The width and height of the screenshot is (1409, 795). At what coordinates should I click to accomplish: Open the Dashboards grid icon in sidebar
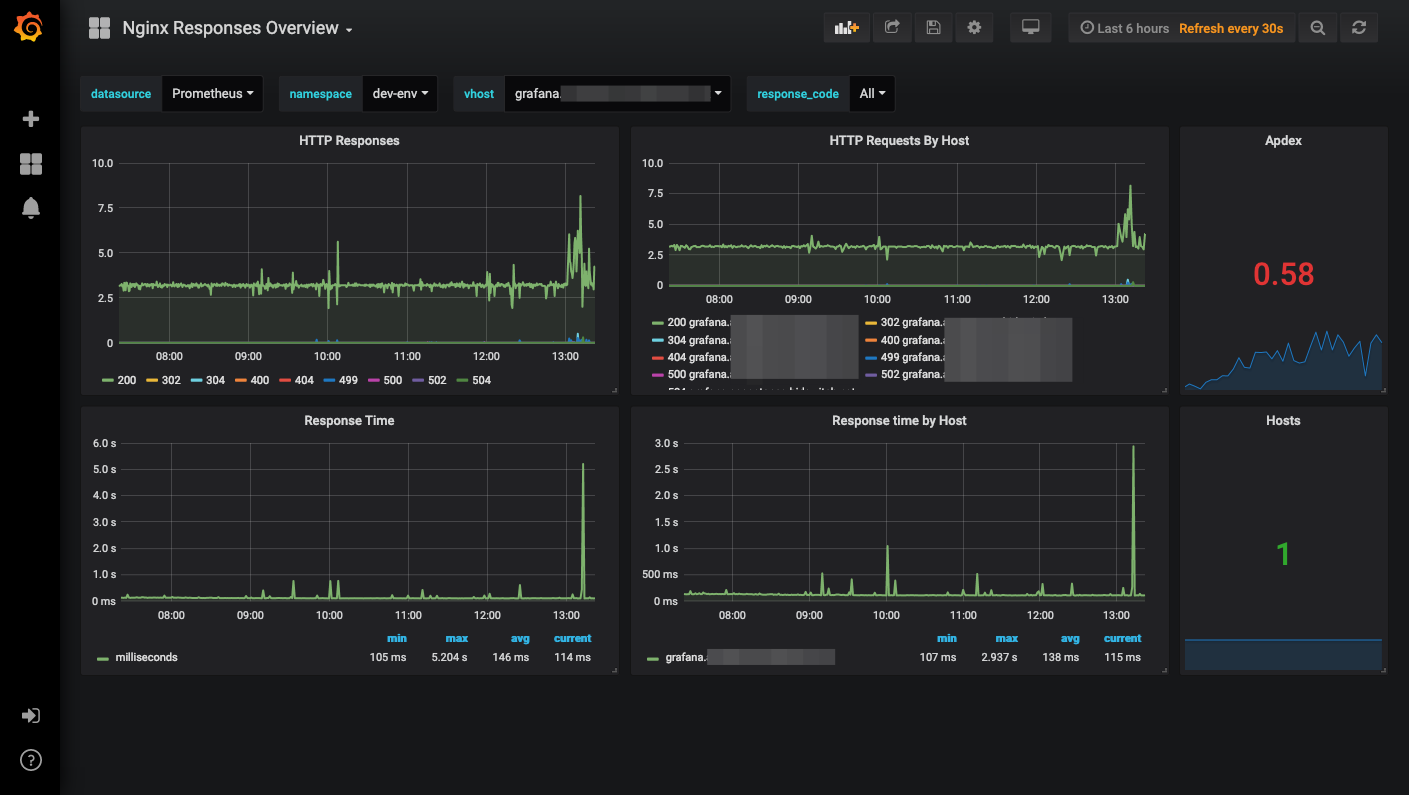pyautogui.click(x=31, y=164)
